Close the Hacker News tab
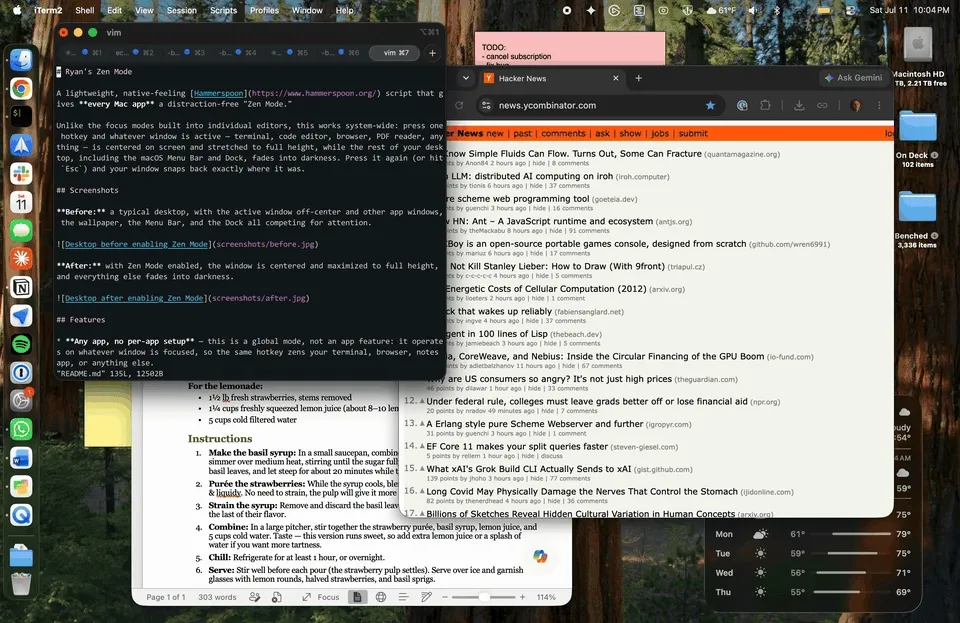Image resolution: width=960 pixels, height=623 pixels. click(616, 78)
